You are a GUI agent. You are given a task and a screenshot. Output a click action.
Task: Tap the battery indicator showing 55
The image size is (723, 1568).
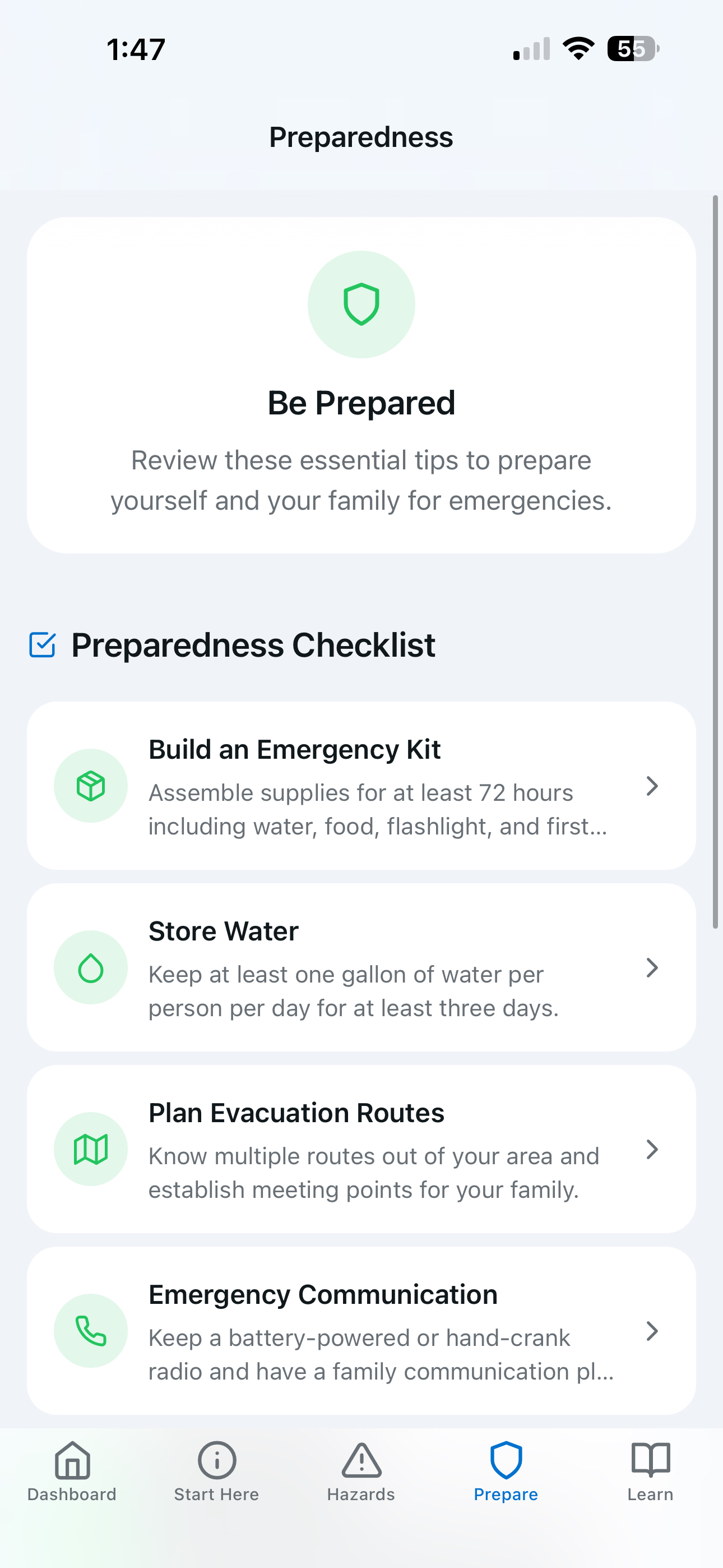[633, 49]
